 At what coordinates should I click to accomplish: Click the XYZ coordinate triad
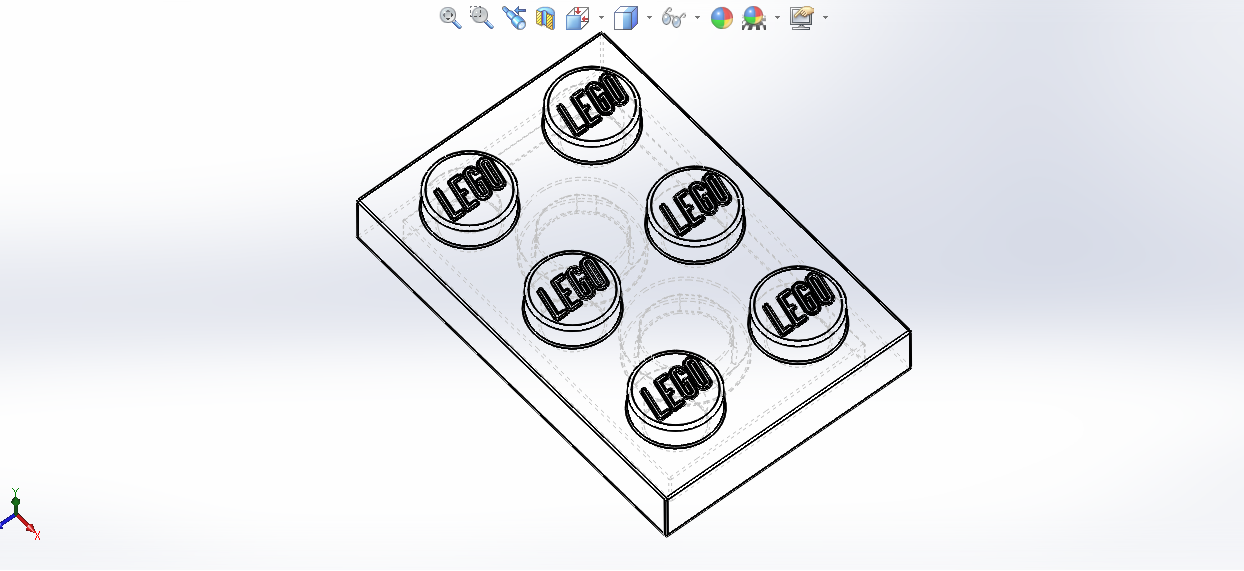[20, 514]
